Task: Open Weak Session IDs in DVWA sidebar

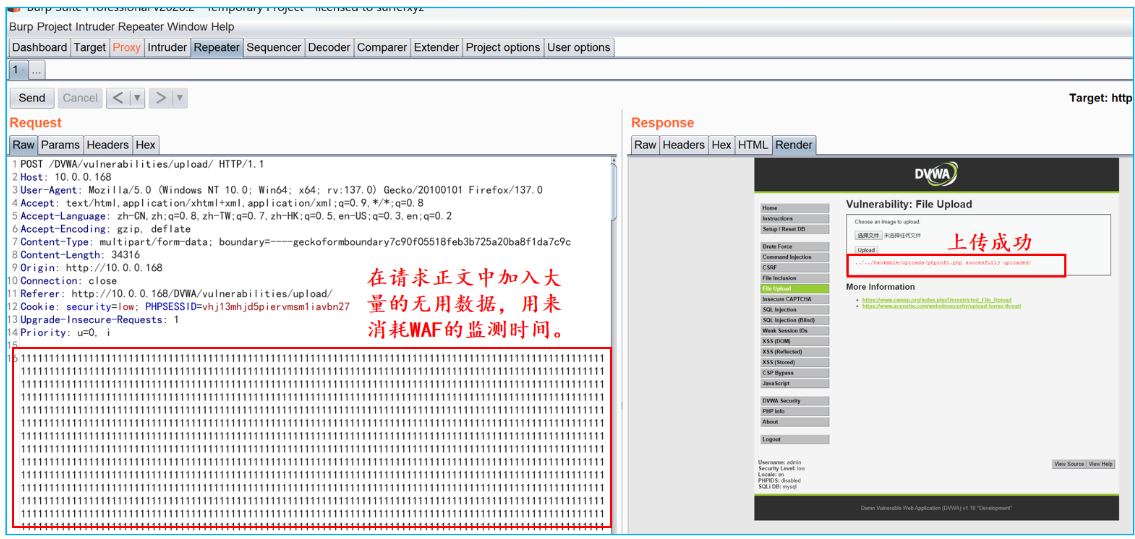Action: 795,331
